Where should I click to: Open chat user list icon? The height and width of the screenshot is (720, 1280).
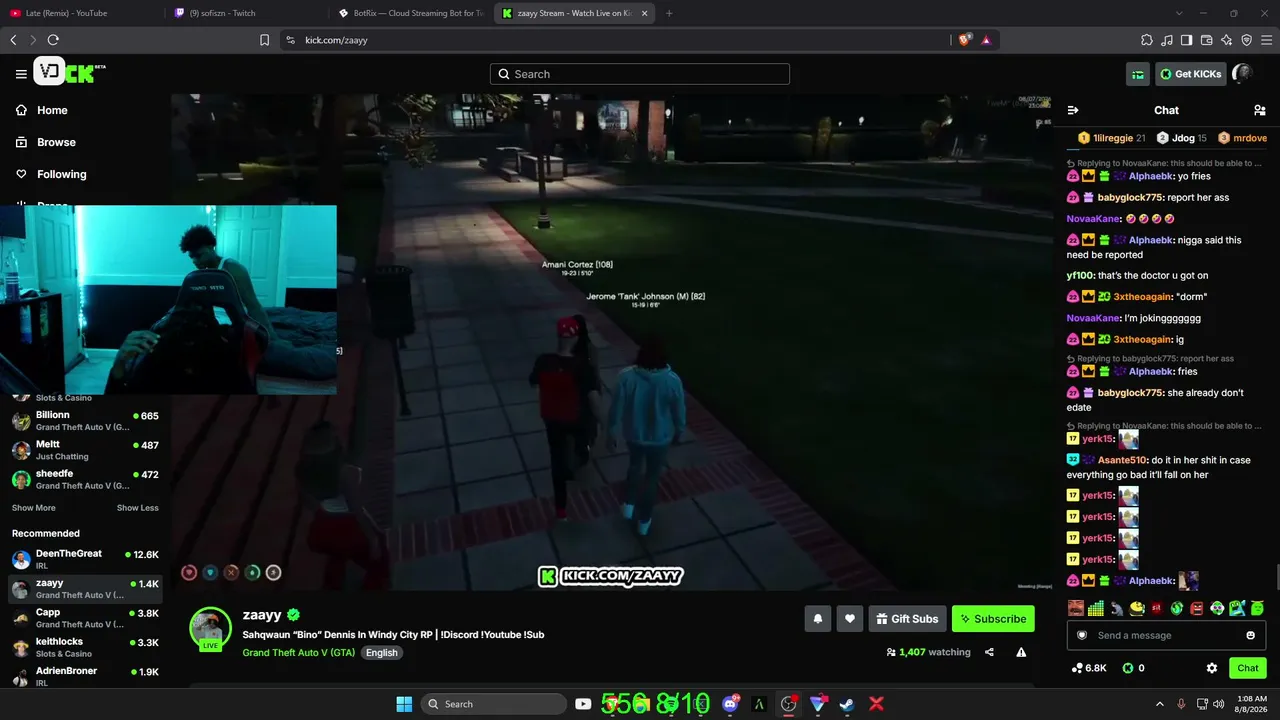coord(1259,110)
